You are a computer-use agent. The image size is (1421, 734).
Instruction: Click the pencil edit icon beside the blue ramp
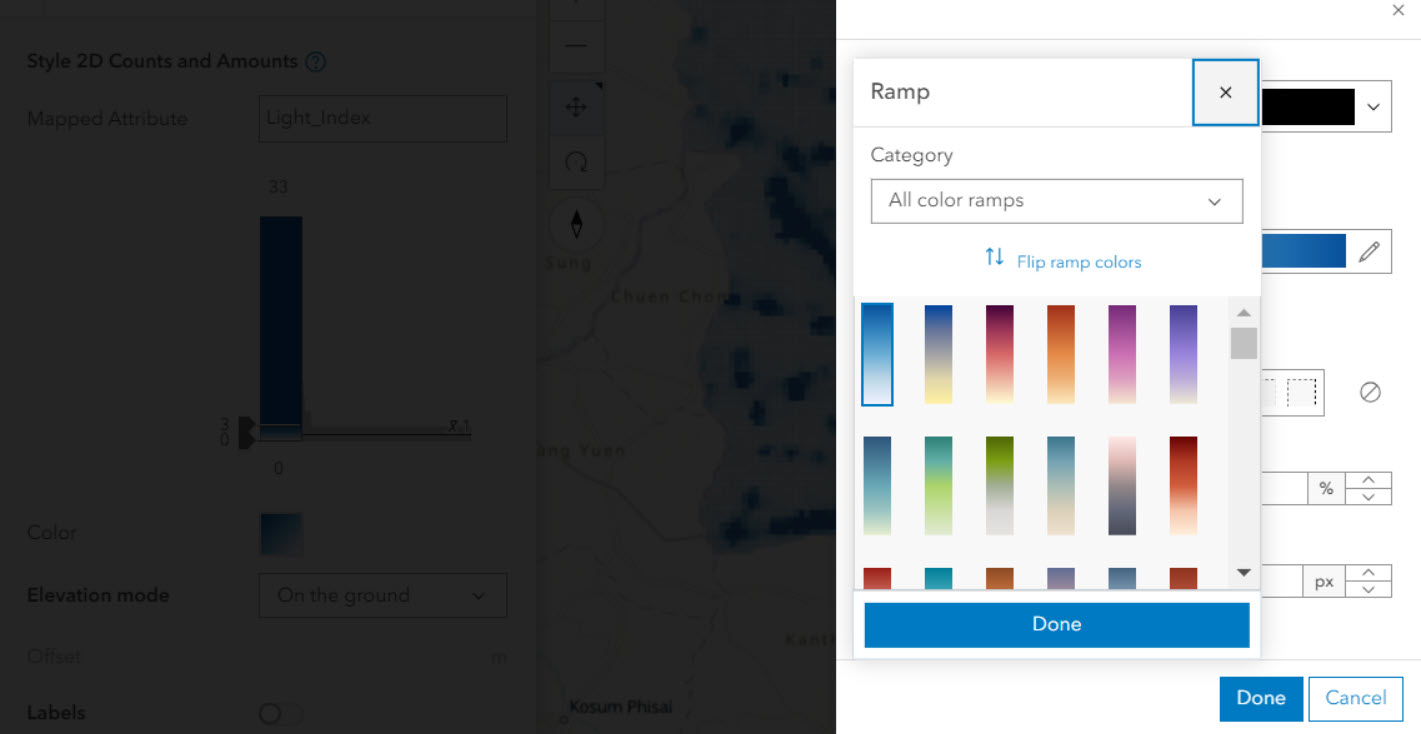point(1369,252)
